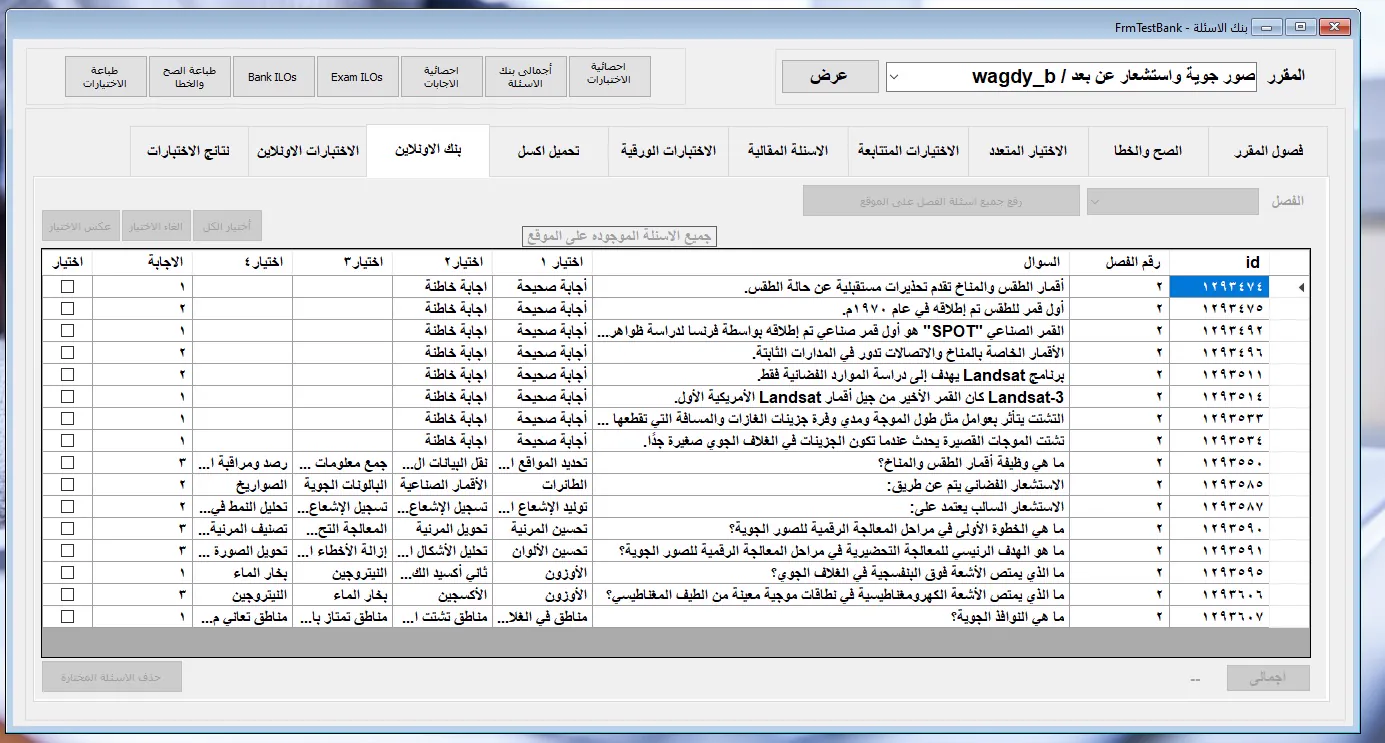Switch to the فصول المقرر tab
Screen dimensions: 1385x743
[x=1268, y=152]
